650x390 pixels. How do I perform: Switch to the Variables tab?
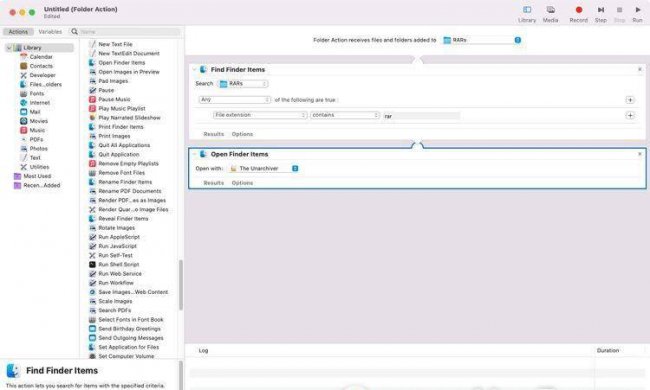click(x=50, y=31)
